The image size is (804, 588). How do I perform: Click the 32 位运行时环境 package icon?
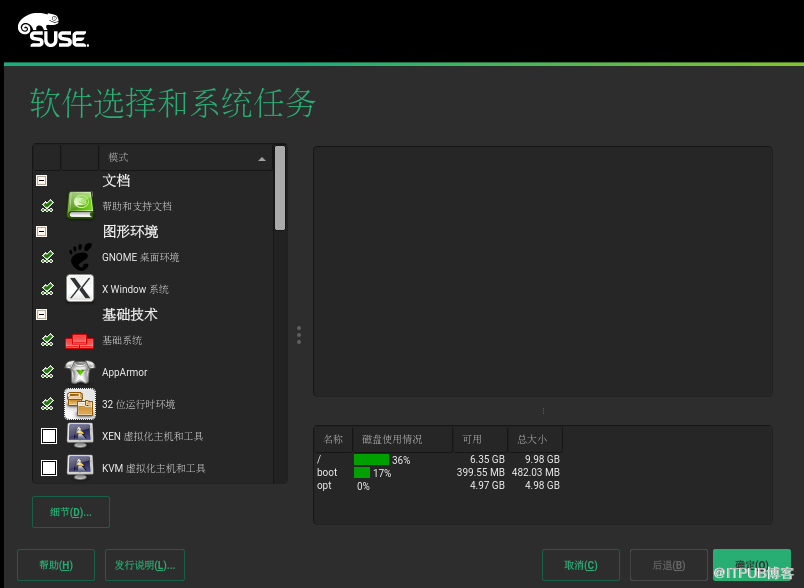(x=80, y=404)
